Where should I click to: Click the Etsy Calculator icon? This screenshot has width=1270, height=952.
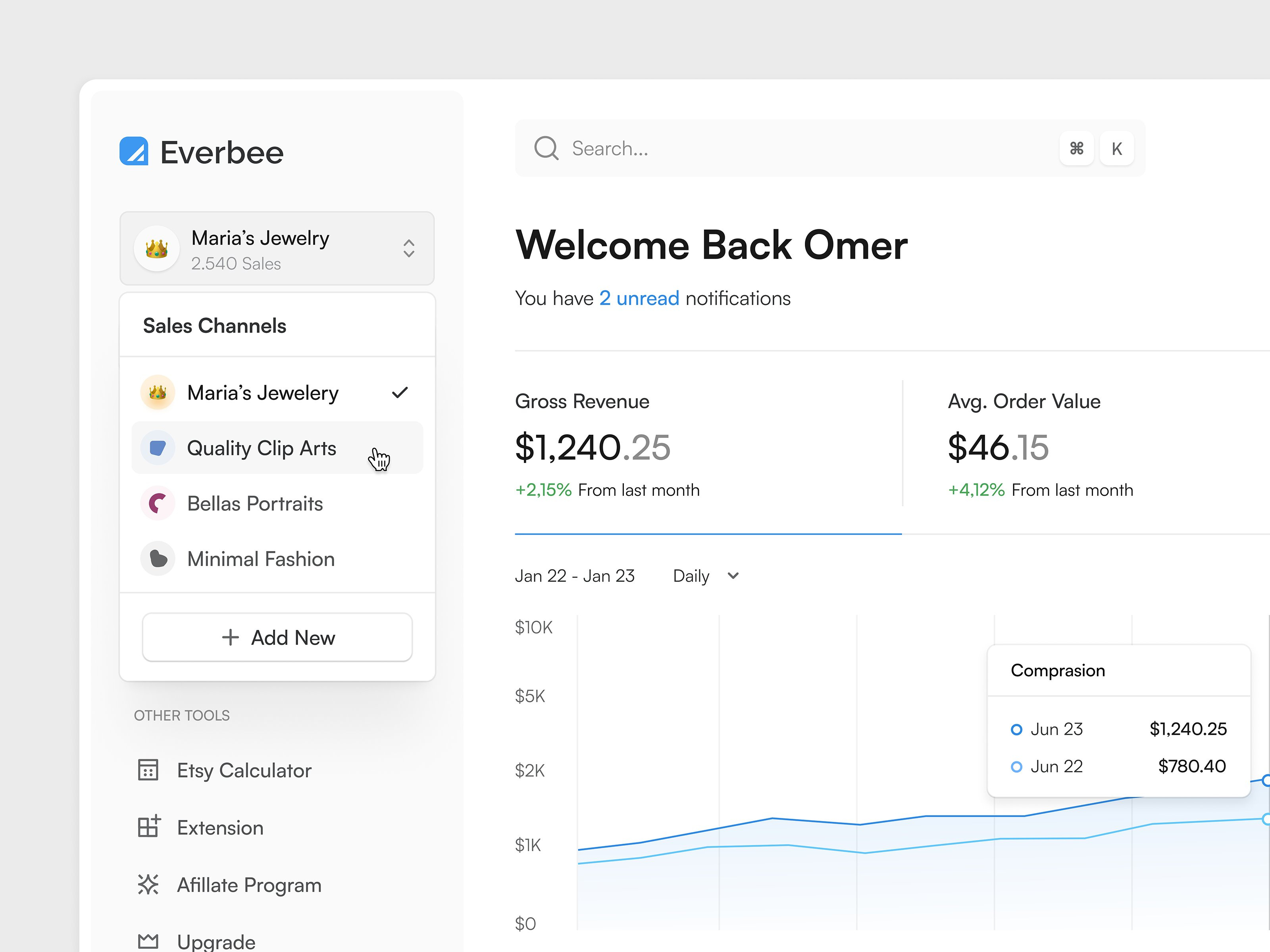click(x=148, y=770)
